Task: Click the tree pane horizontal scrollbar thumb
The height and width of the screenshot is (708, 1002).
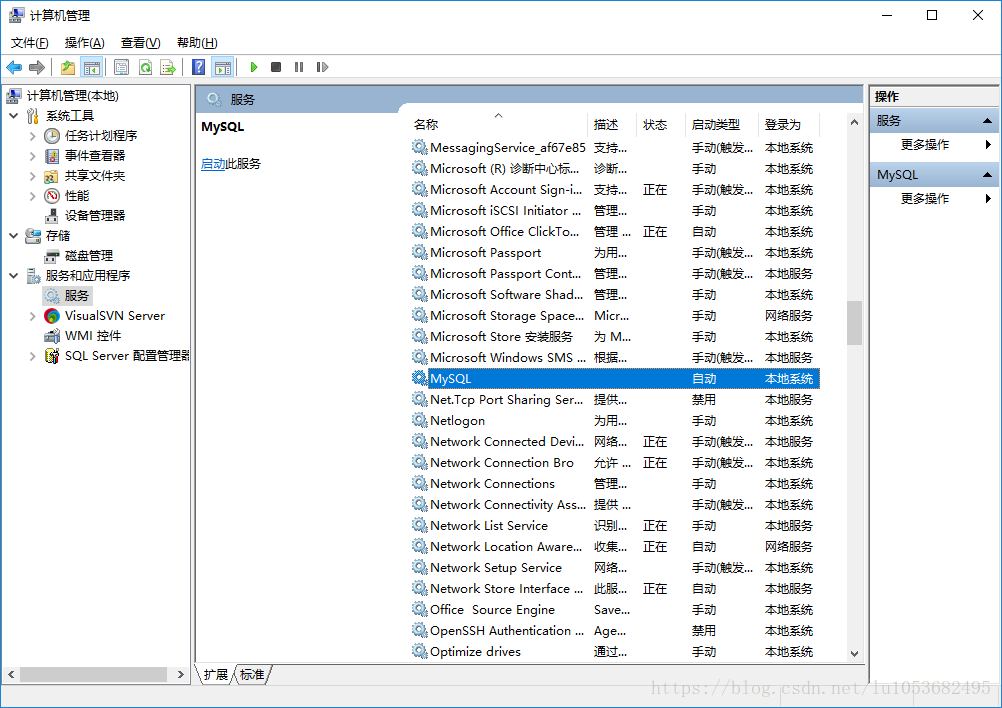Action: [x=93, y=674]
